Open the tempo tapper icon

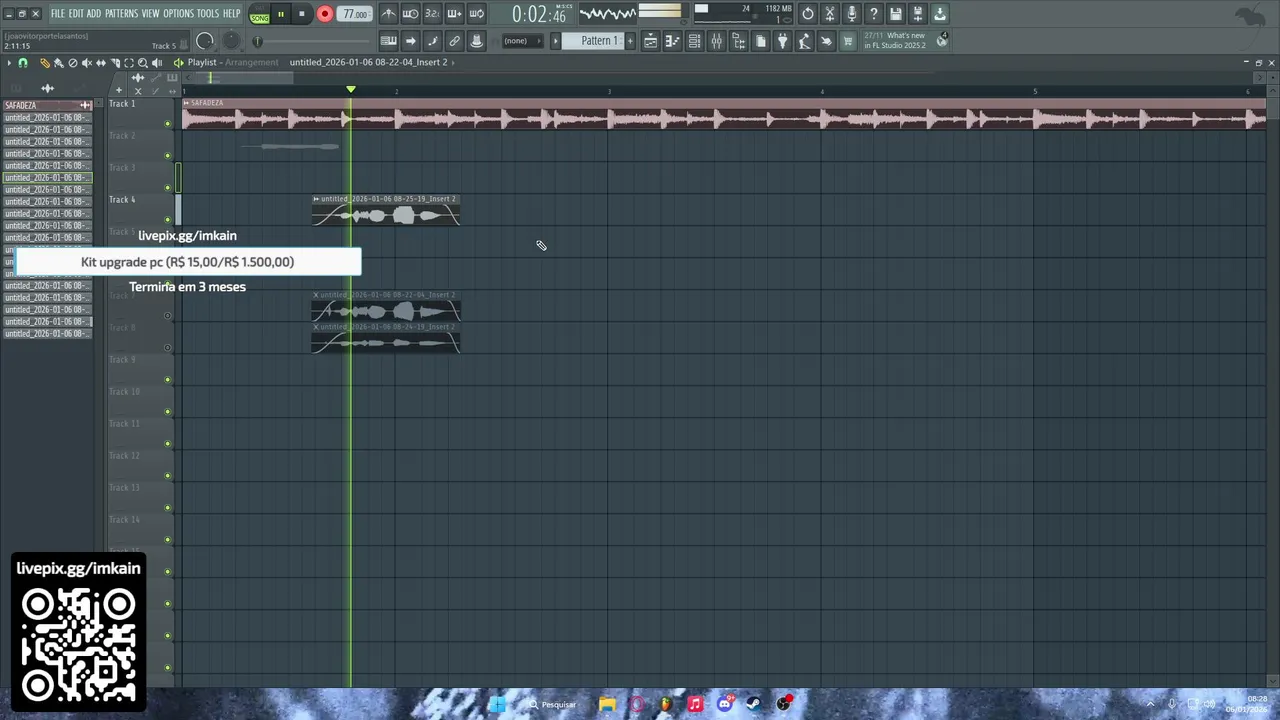coord(804,41)
